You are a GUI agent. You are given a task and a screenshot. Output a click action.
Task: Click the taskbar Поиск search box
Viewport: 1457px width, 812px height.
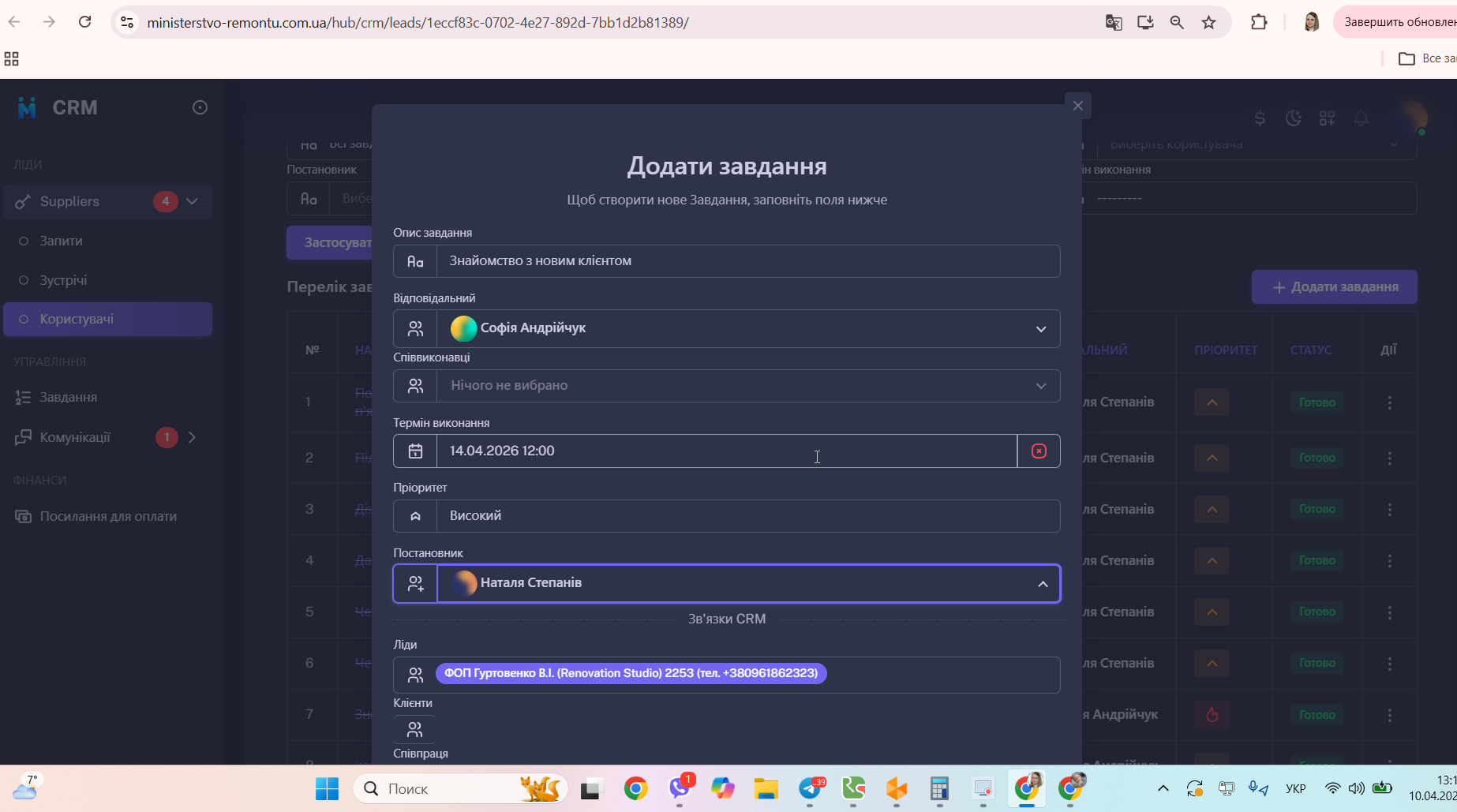click(x=460, y=788)
